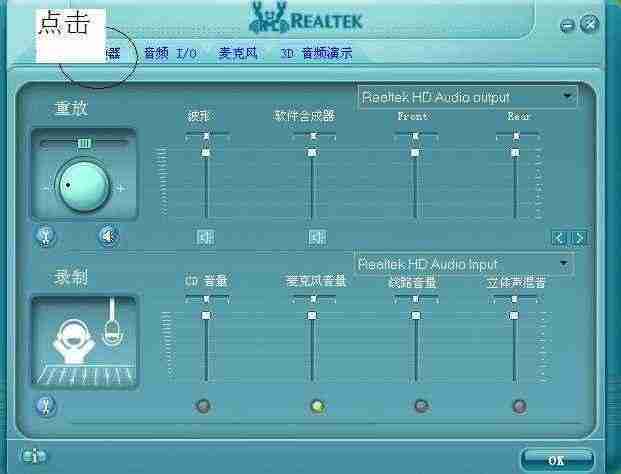Select 线路音量 as the recording source
Viewport: 621px width, 474px height.
coord(421,406)
